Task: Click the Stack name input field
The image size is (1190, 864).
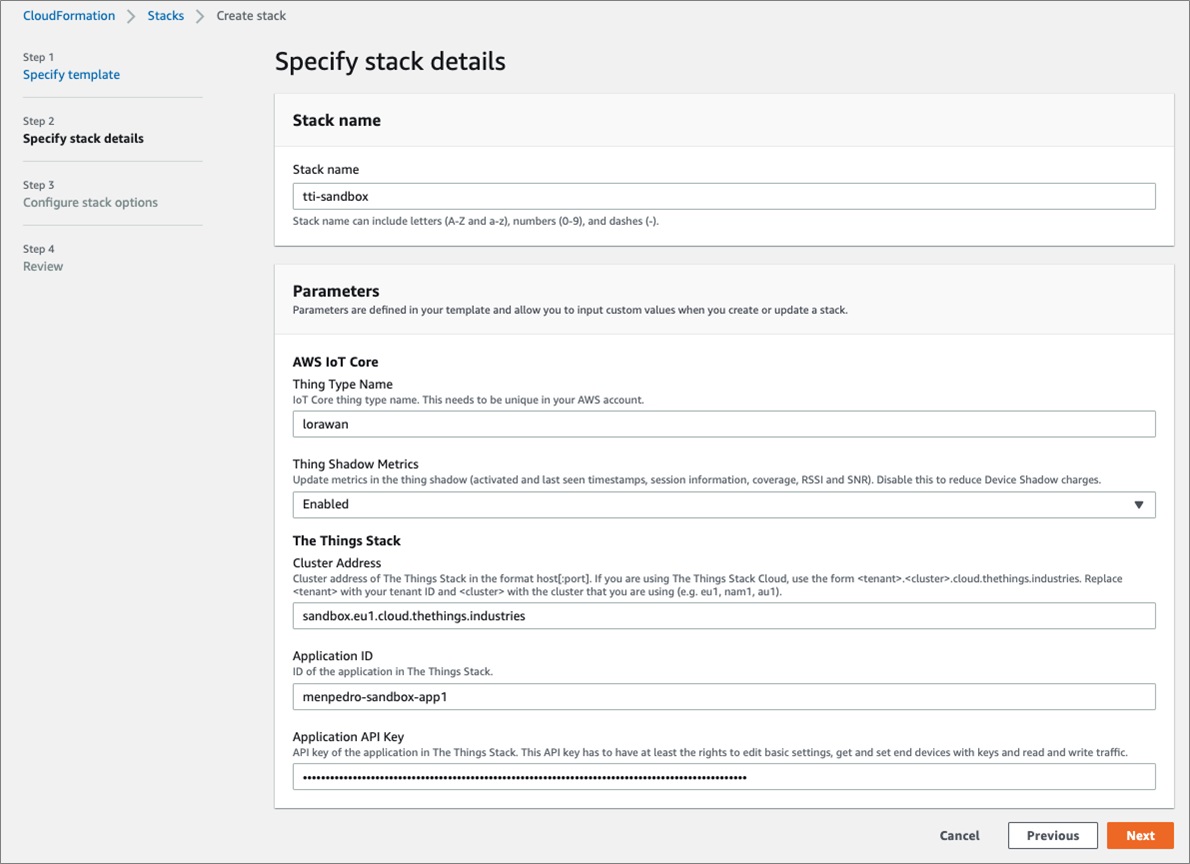Action: 724,197
